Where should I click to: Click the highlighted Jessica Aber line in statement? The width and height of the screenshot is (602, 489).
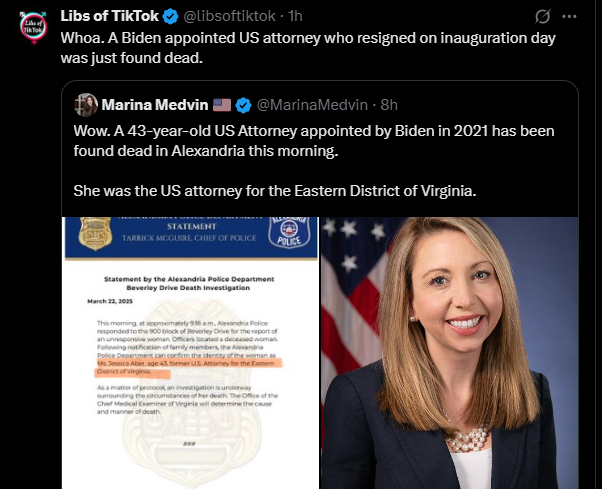point(188,367)
